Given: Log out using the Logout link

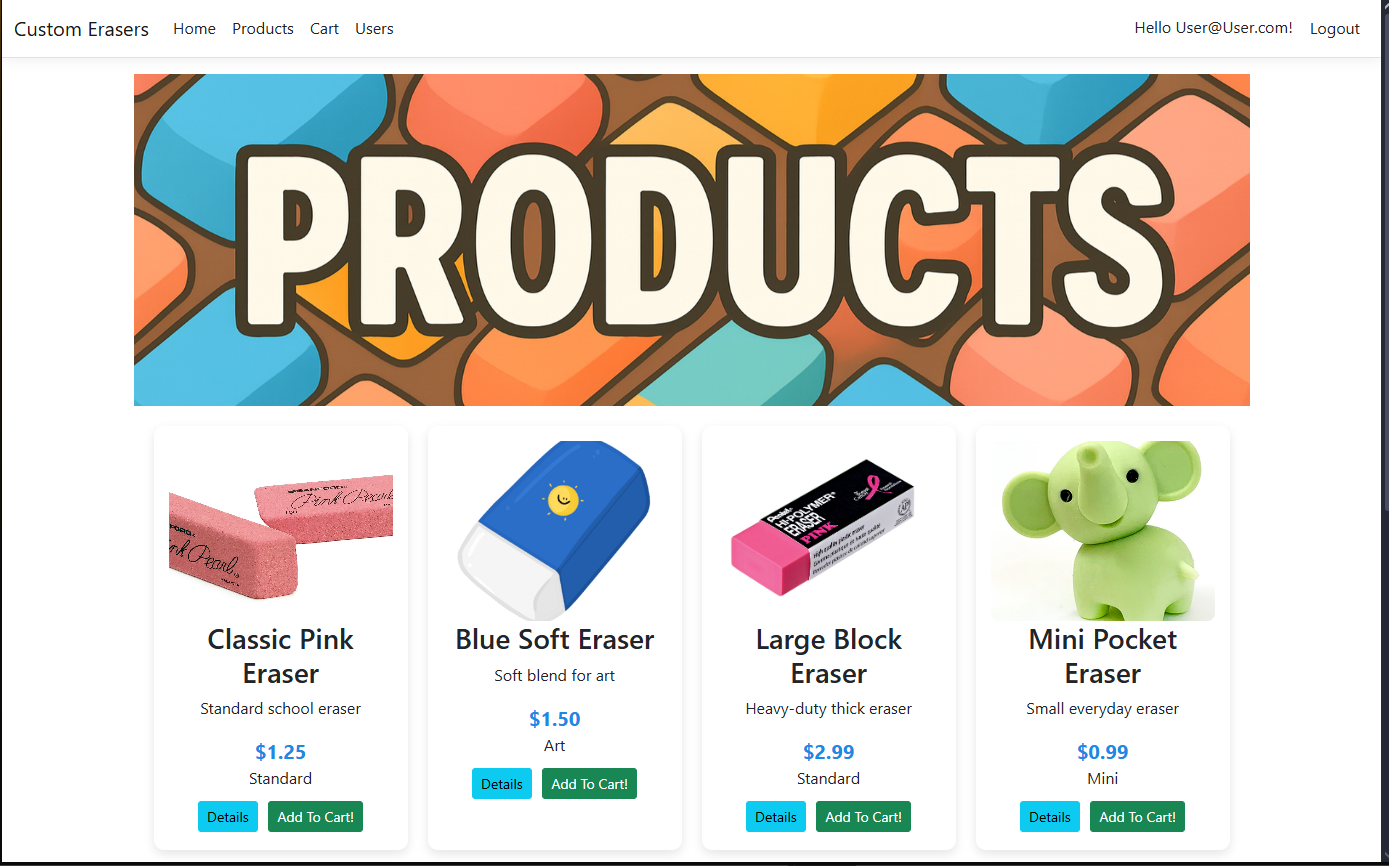Looking at the screenshot, I should point(1335,29).
